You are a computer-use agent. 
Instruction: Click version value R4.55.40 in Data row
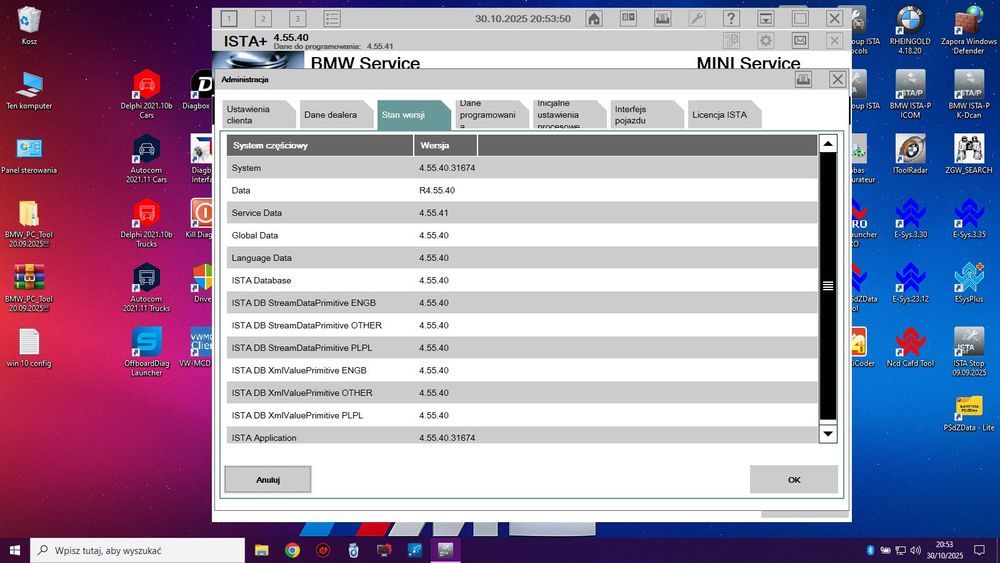(x=437, y=191)
